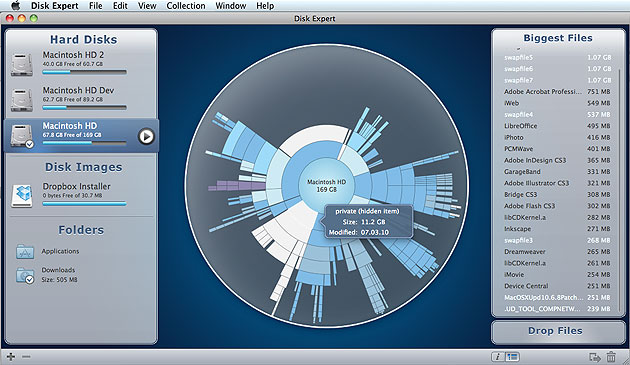Open the Collection menu
The image size is (630, 365).
[186, 6]
